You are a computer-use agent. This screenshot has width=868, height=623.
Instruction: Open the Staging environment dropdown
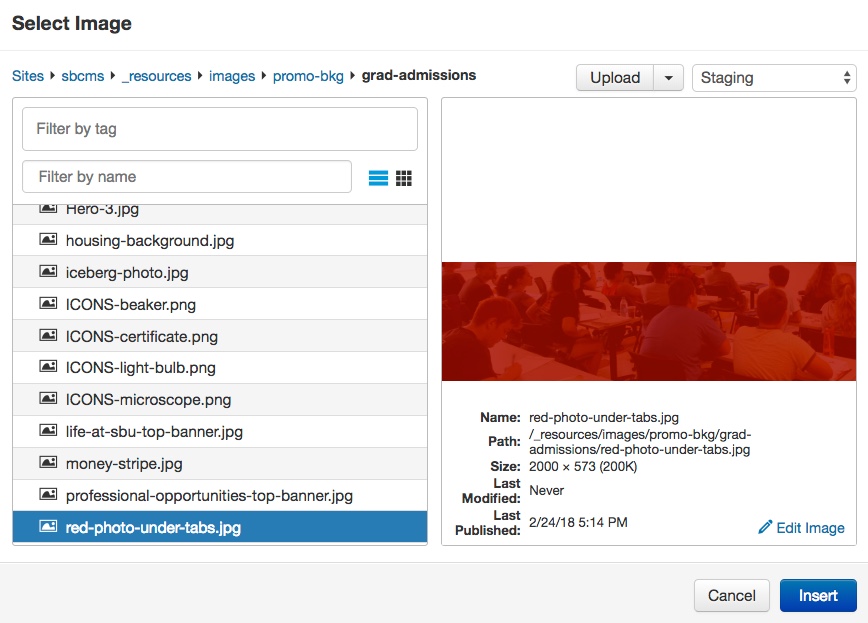coord(773,78)
